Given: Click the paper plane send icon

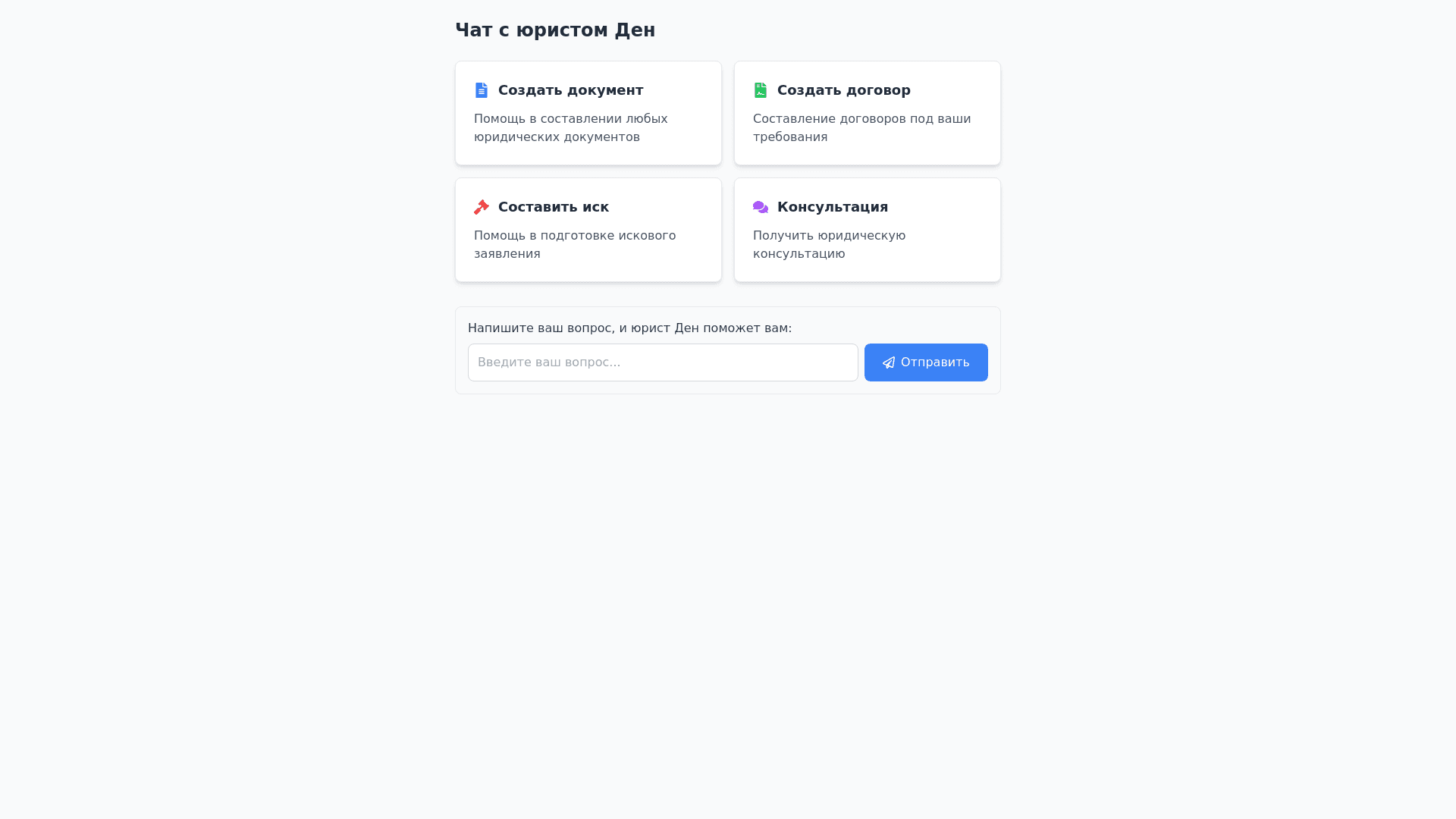Looking at the screenshot, I should click(889, 362).
